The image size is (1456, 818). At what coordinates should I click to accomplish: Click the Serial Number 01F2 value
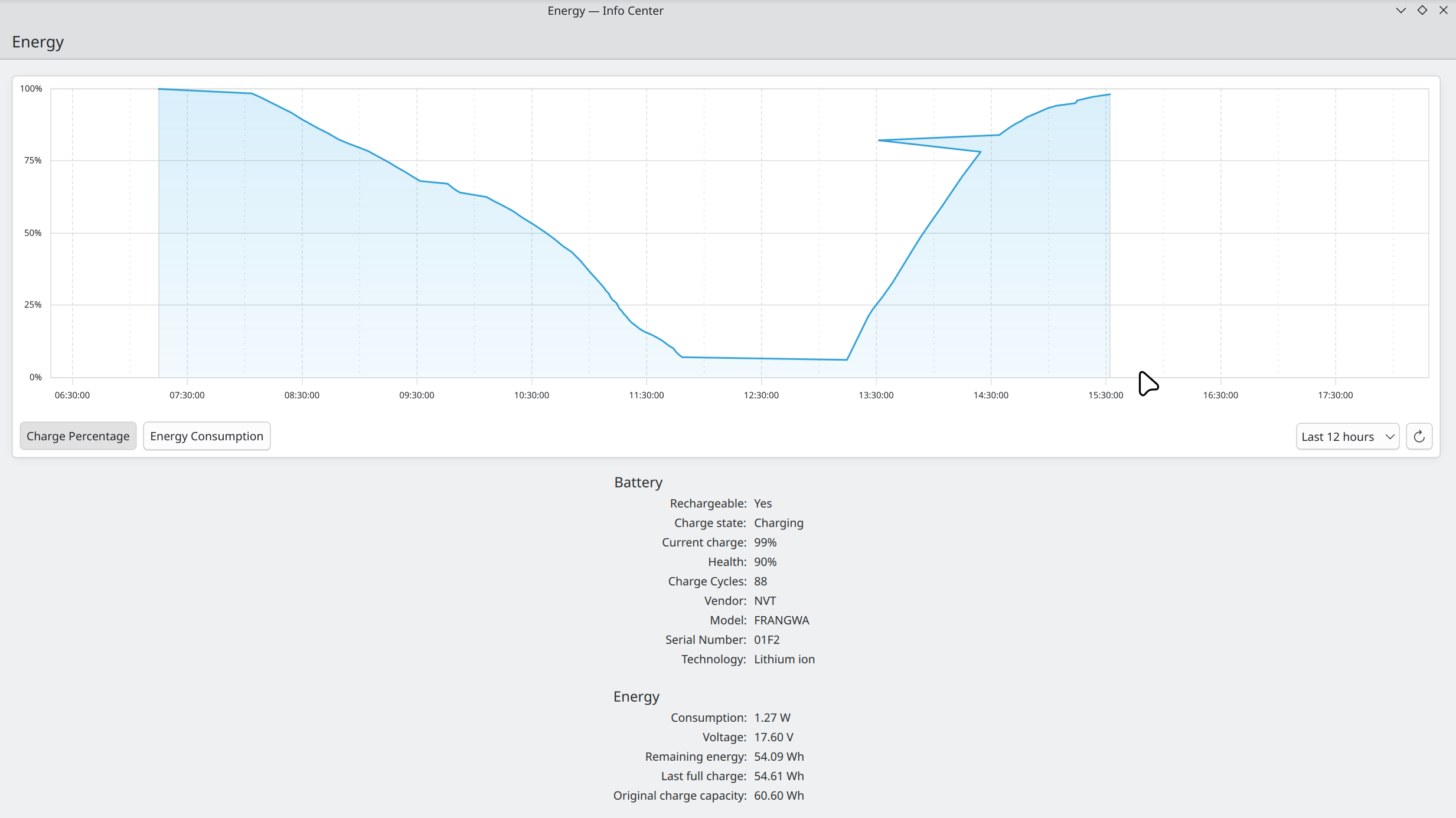click(766, 640)
